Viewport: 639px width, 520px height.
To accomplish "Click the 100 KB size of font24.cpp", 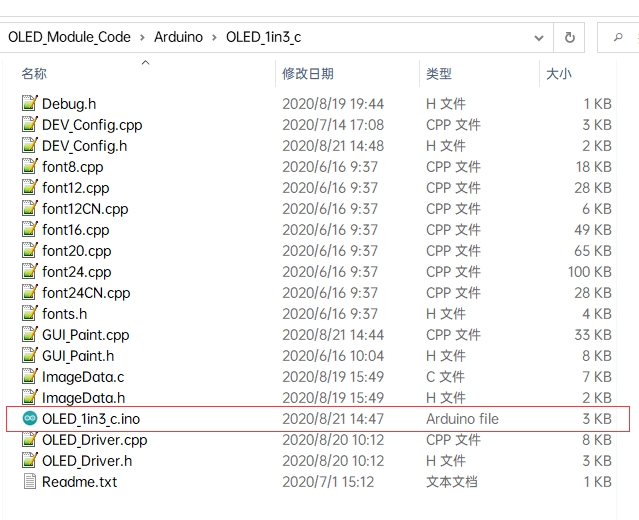I will point(590,272).
